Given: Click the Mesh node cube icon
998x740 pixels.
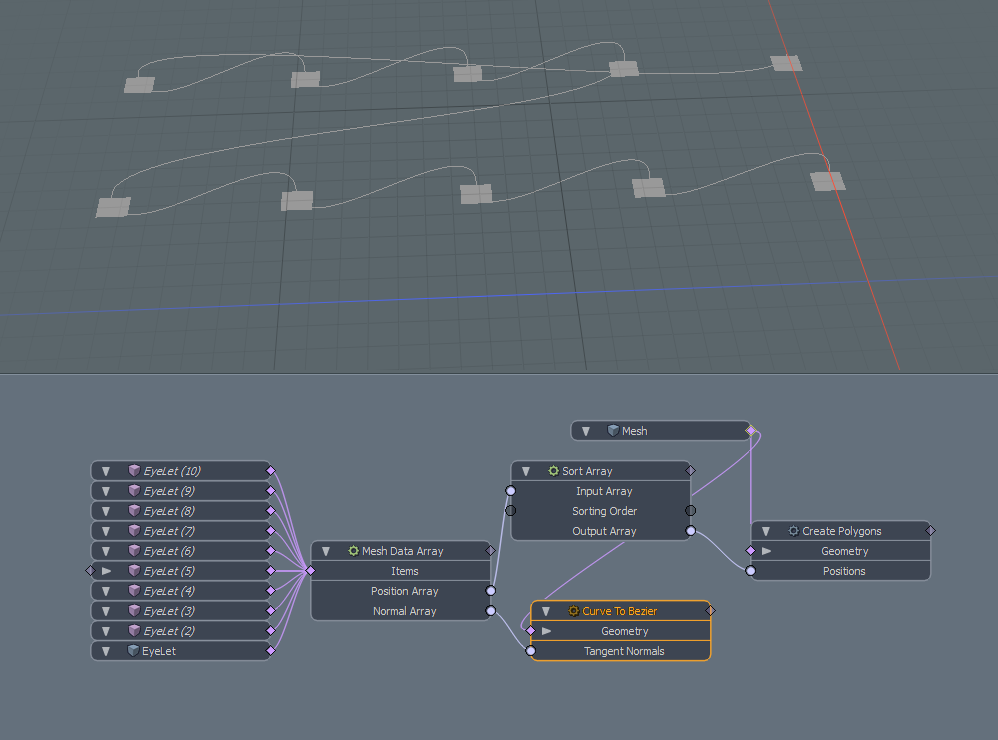Looking at the screenshot, I should (x=613, y=431).
